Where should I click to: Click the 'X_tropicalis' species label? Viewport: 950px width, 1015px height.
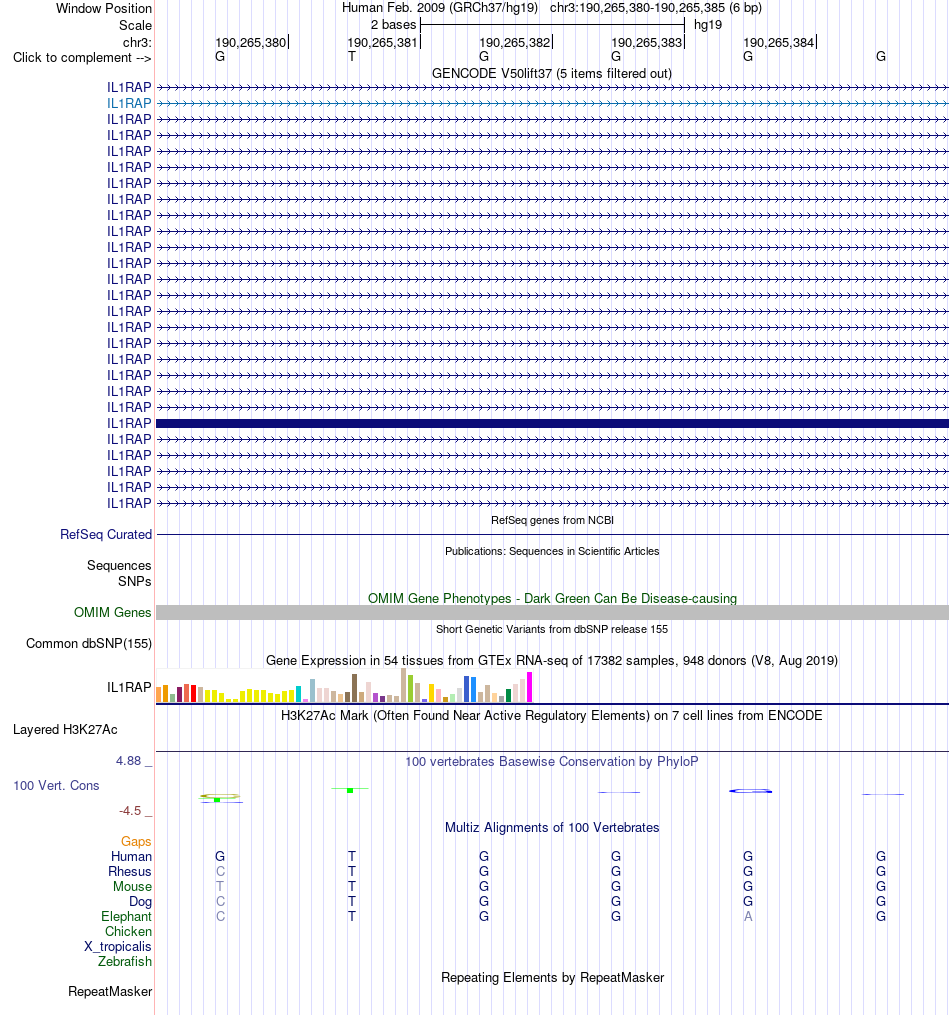click(118, 946)
